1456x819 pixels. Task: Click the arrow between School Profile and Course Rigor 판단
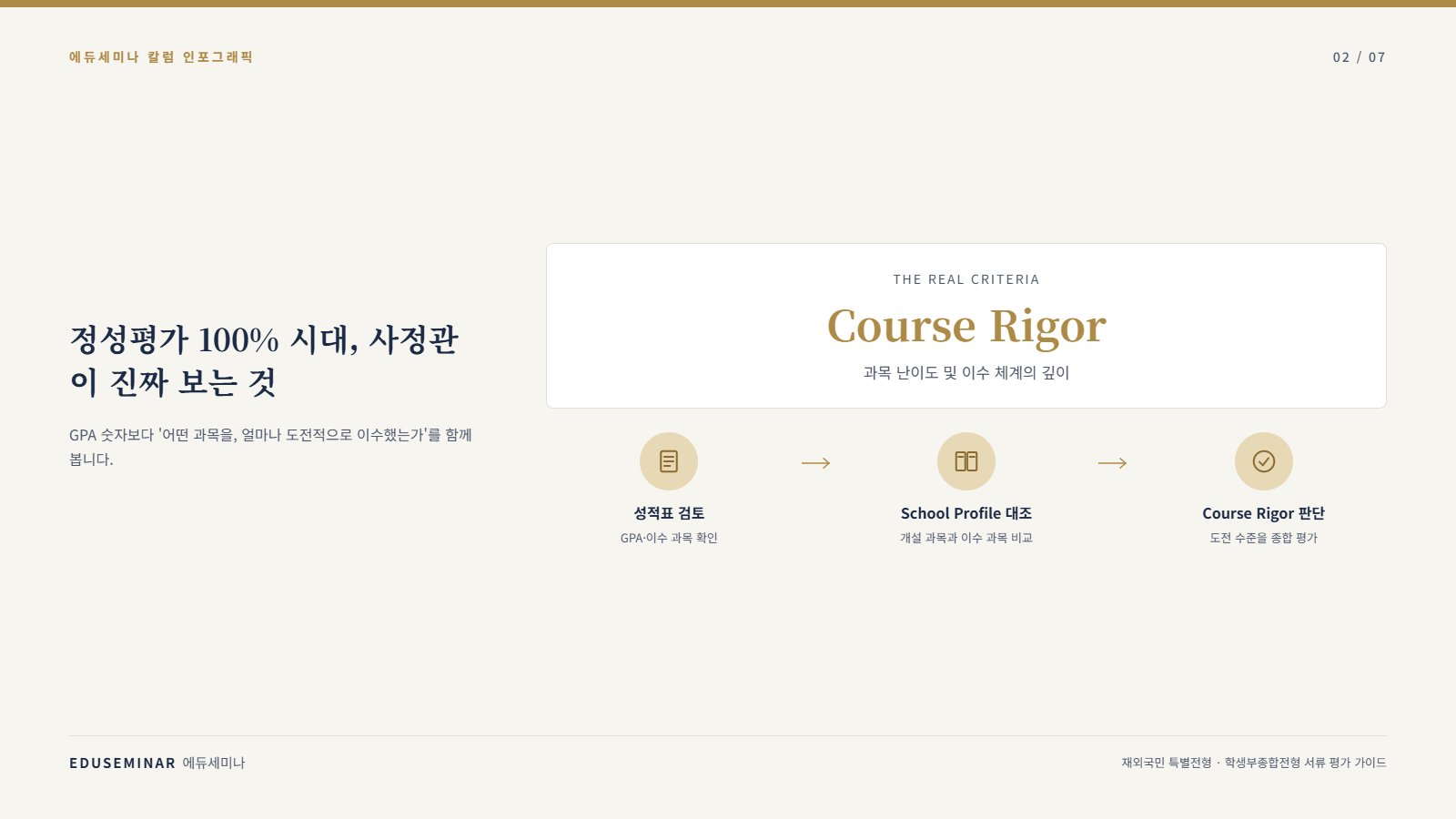click(x=1113, y=463)
